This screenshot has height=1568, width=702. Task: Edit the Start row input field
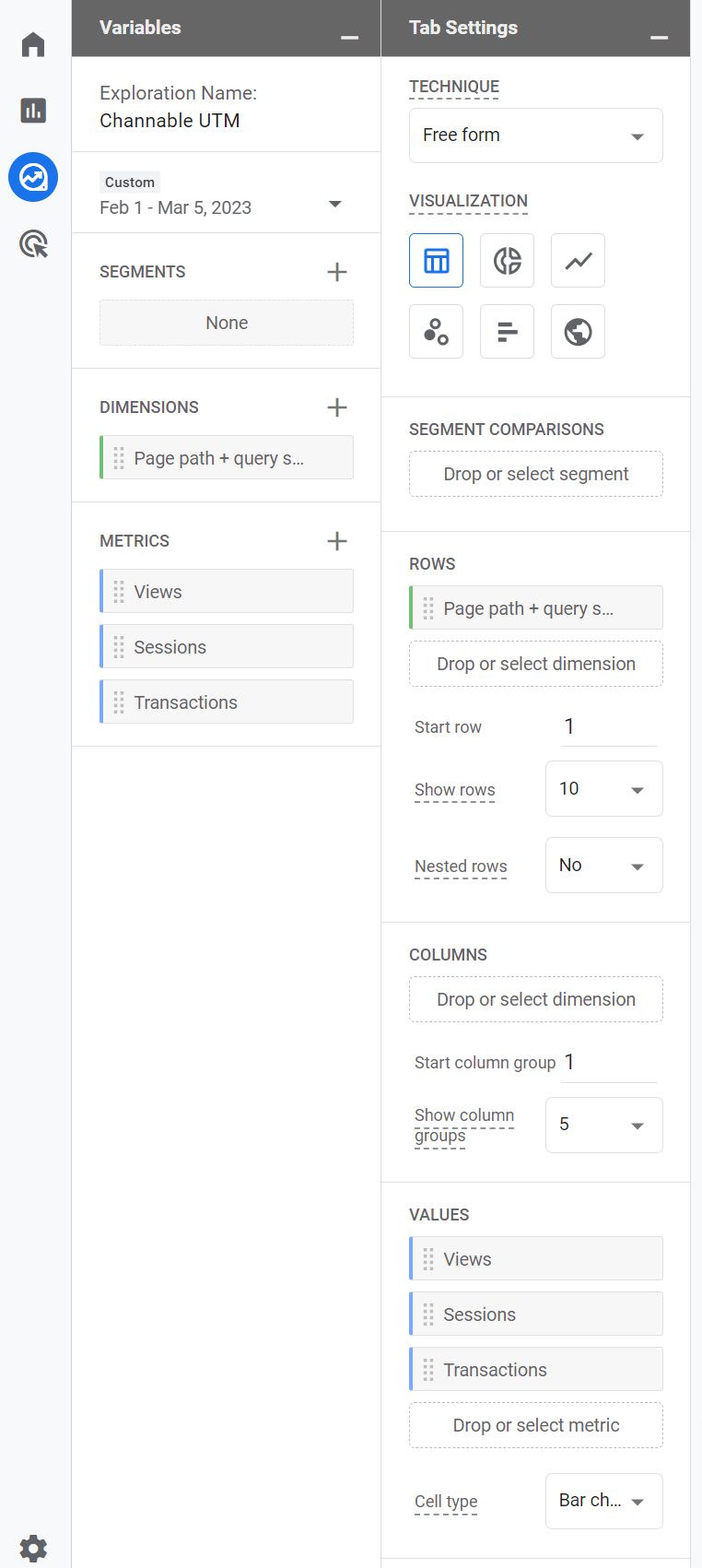[x=609, y=726]
